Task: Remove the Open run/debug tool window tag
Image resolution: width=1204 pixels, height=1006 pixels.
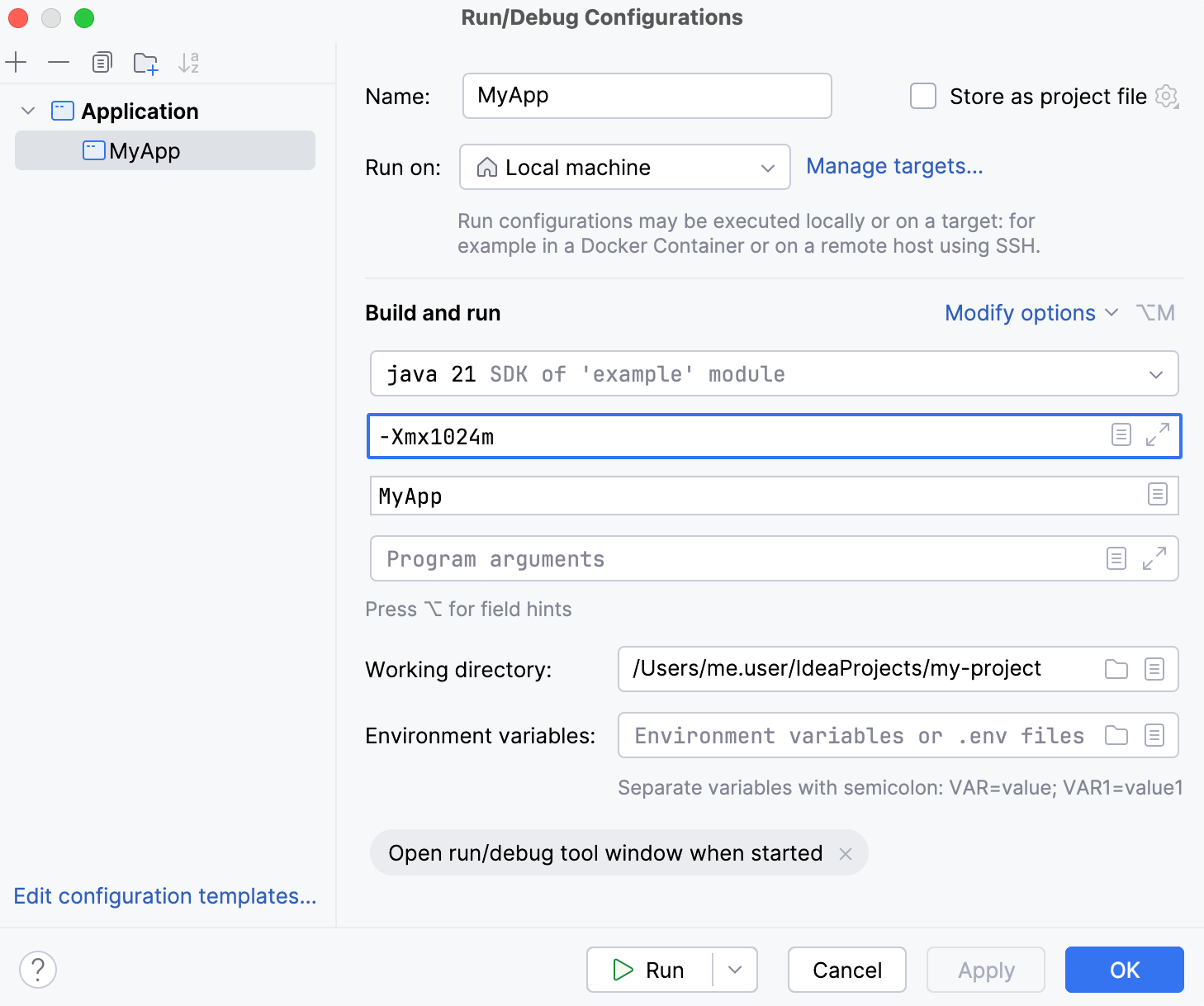Action: pos(846,853)
